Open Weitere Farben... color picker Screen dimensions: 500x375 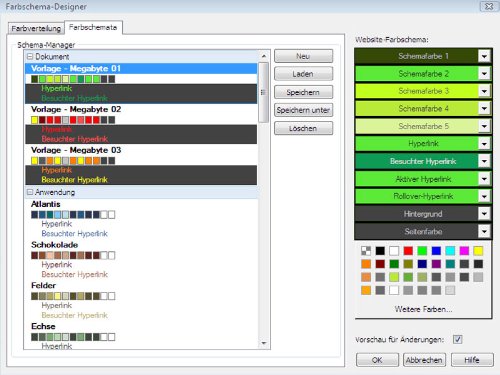click(x=423, y=309)
